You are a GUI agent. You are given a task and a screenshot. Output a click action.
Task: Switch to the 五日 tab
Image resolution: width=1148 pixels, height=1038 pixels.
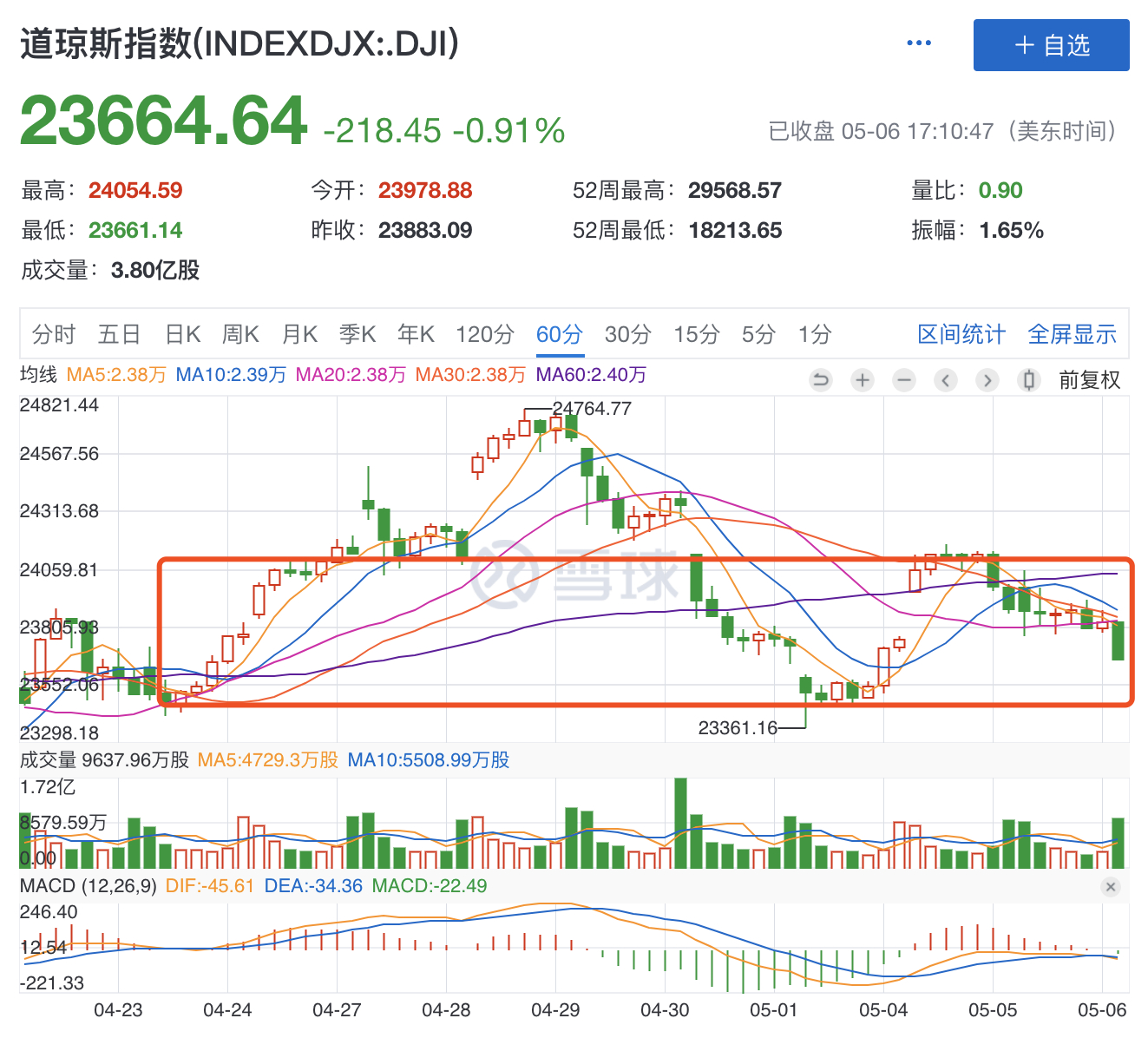(120, 334)
